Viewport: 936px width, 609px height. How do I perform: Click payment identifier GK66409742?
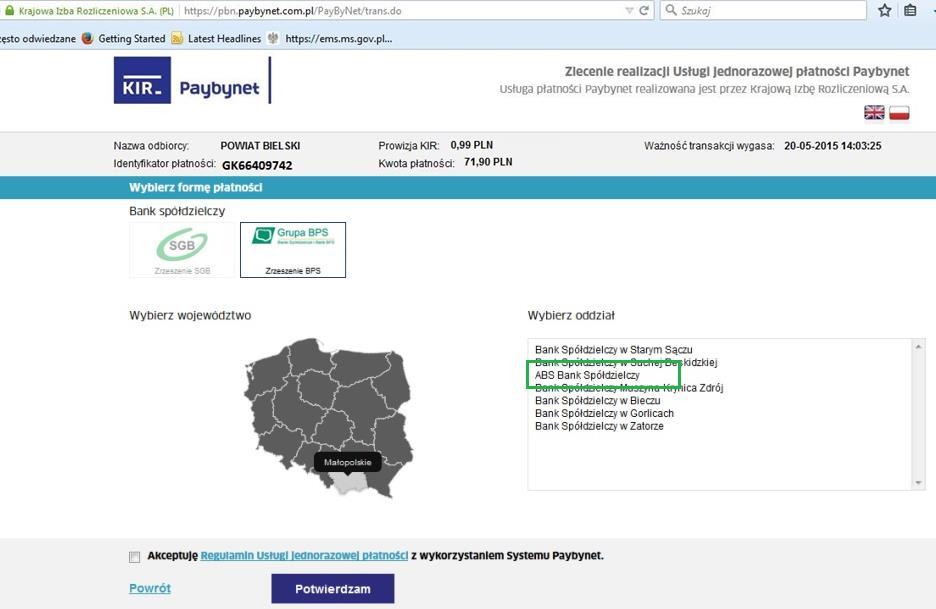click(257, 165)
